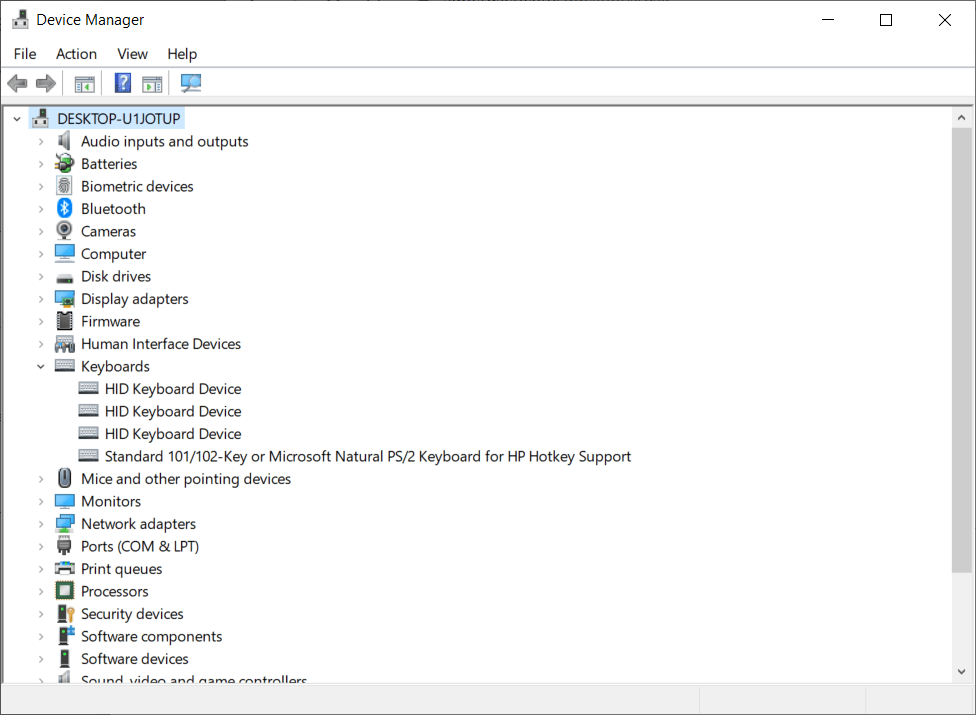Screen dimensions: 976x715
Task: Expand the Display adapters category
Action: tap(40, 299)
